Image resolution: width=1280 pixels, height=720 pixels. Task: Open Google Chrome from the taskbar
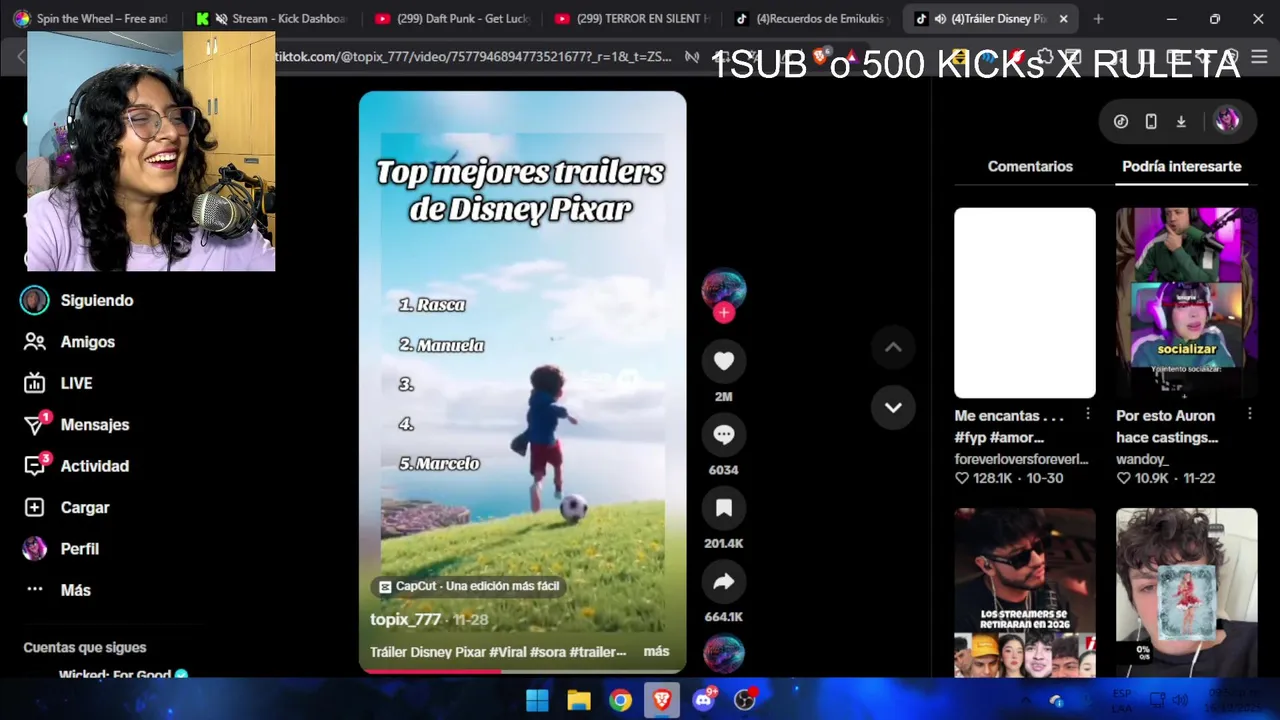(621, 700)
